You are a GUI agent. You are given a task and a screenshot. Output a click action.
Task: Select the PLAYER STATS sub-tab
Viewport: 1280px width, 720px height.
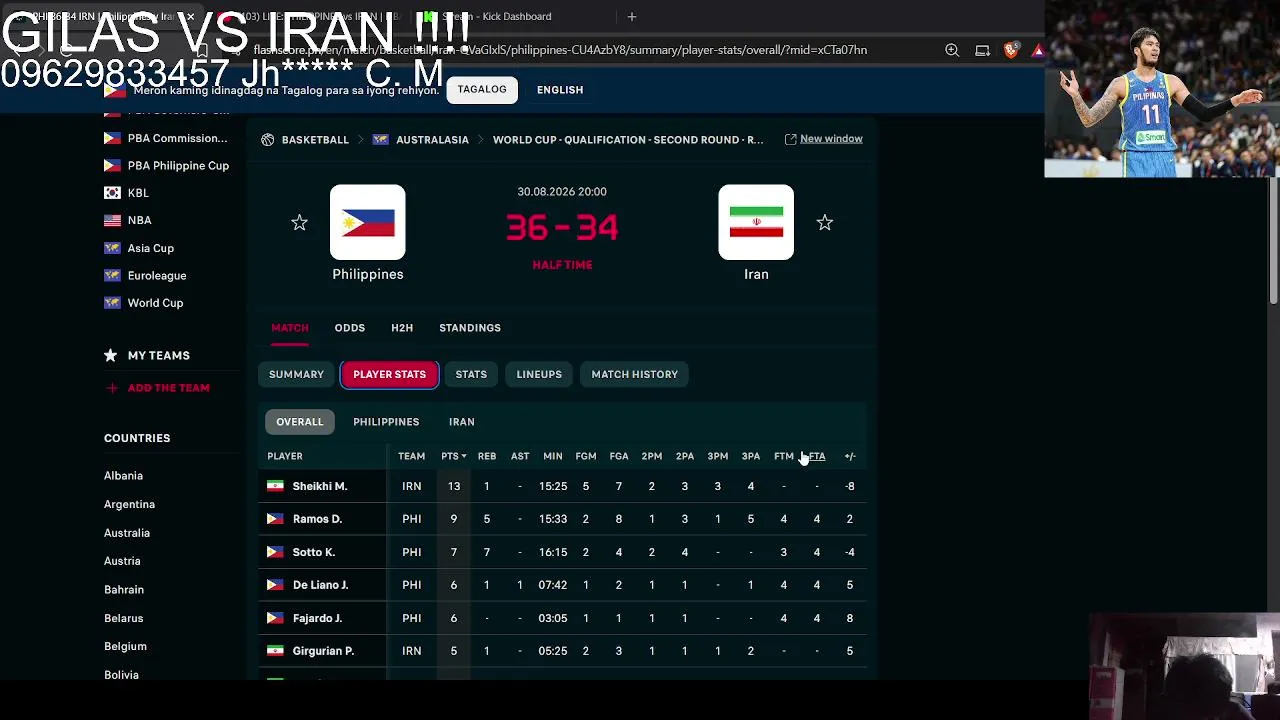389,374
